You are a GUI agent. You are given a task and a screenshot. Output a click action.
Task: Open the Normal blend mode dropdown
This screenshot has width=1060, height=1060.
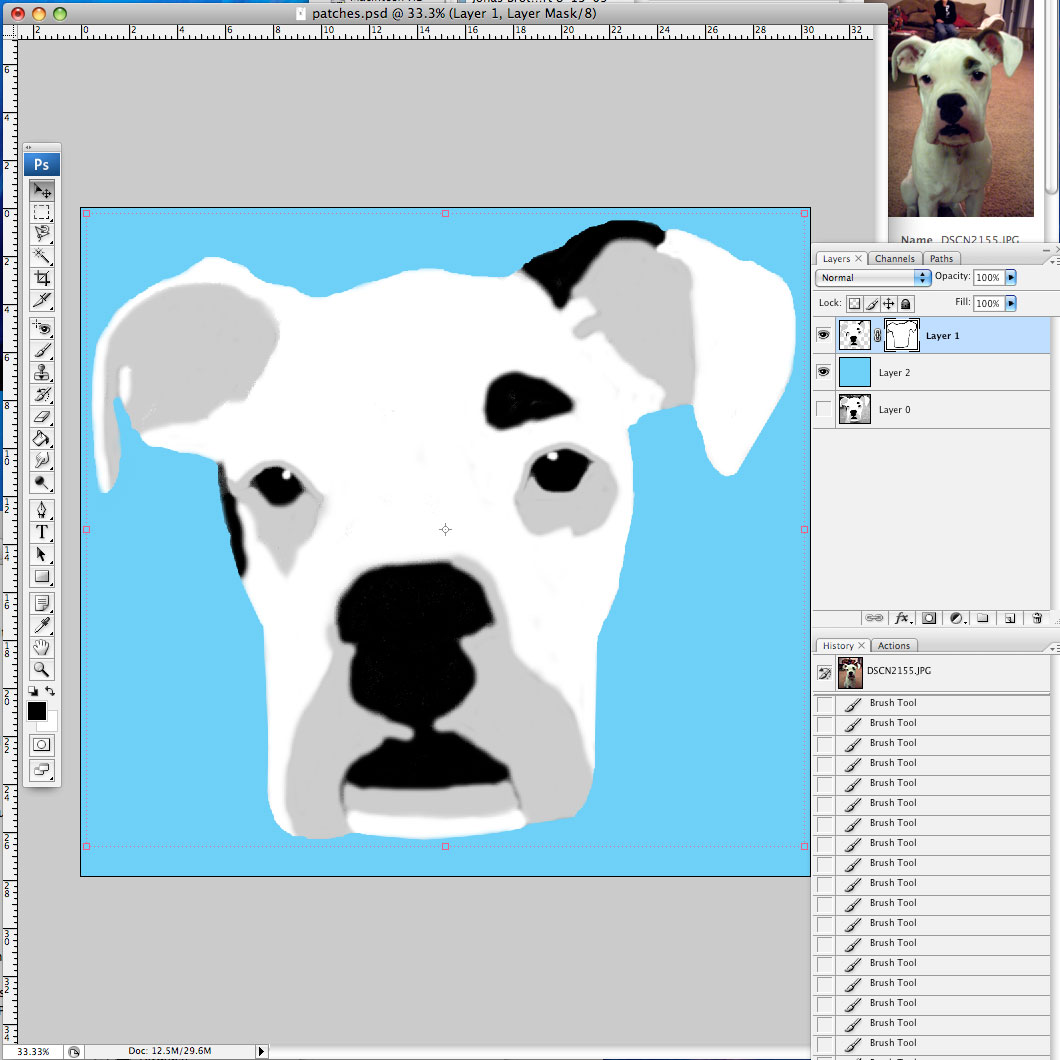coord(873,278)
